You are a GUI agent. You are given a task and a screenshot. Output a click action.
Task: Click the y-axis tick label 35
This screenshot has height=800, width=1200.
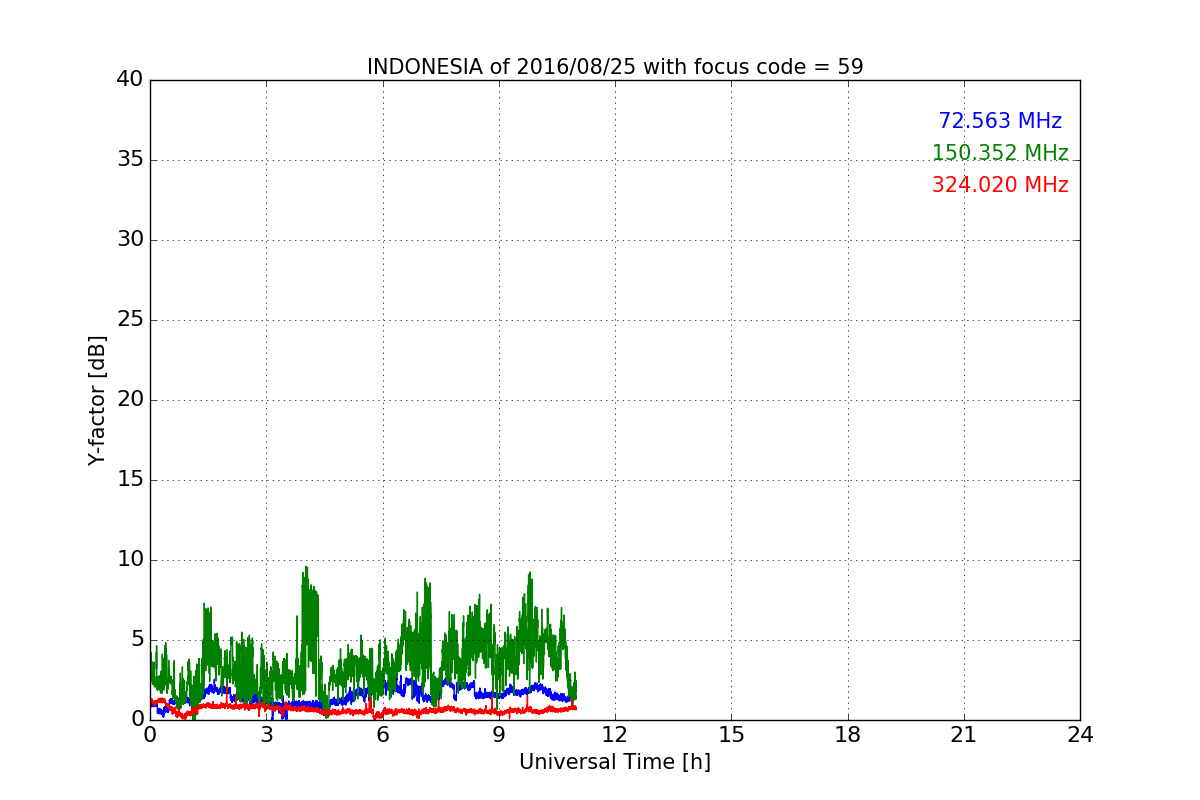click(x=130, y=160)
